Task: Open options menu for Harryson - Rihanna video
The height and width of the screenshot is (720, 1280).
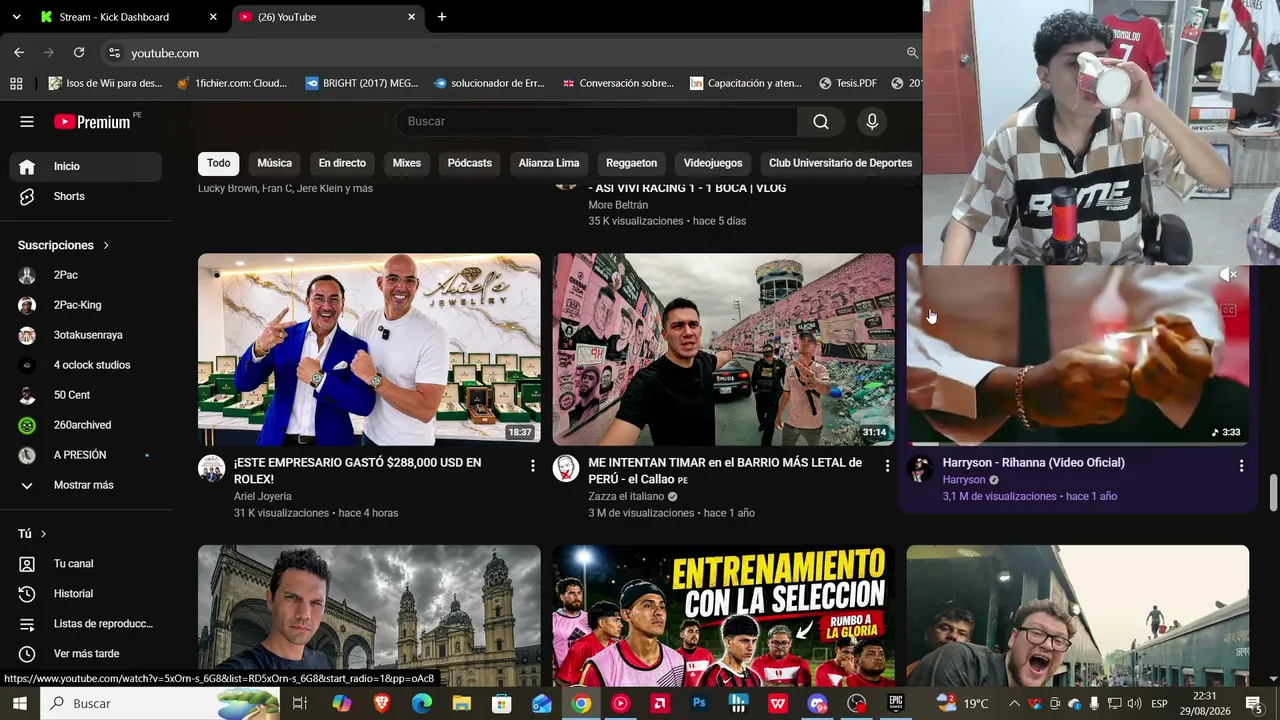Action: click(x=1241, y=466)
